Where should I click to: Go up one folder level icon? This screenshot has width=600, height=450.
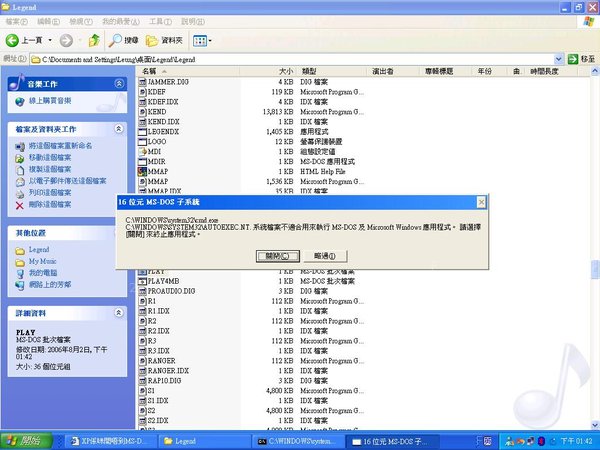[94, 40]
